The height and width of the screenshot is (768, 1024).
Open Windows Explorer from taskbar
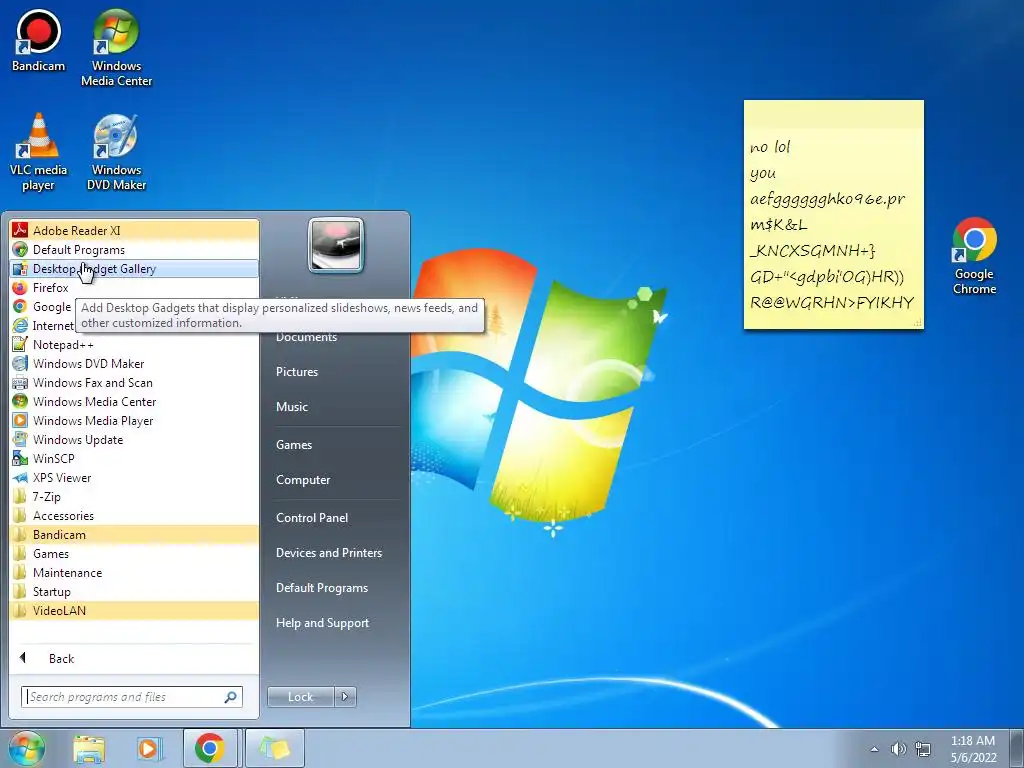[89, 748]
